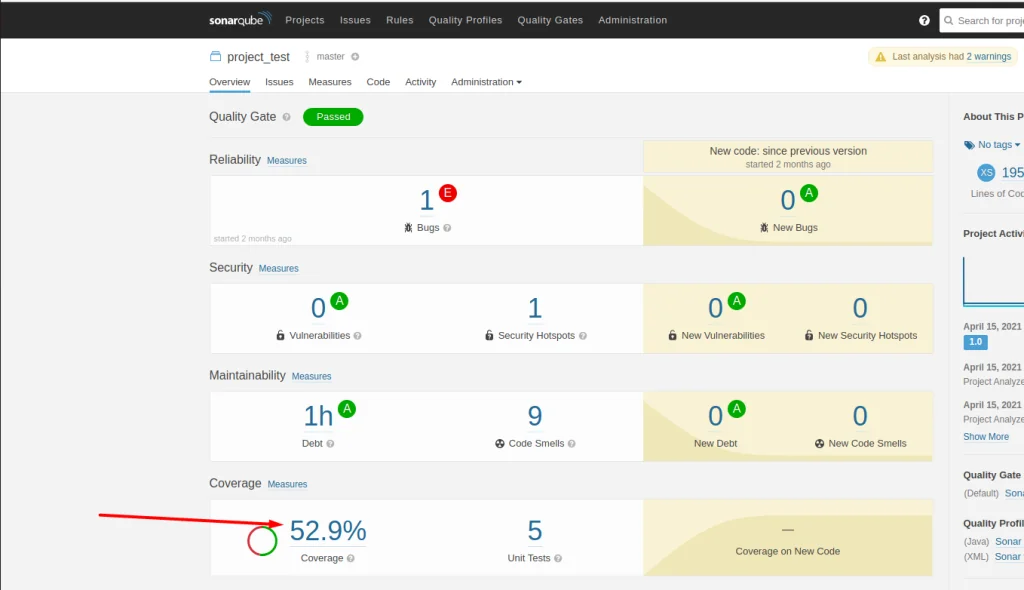Screen dimensions: 1024x590
Task: Click the 0 New Security Hotspots count
Action: 860,308
